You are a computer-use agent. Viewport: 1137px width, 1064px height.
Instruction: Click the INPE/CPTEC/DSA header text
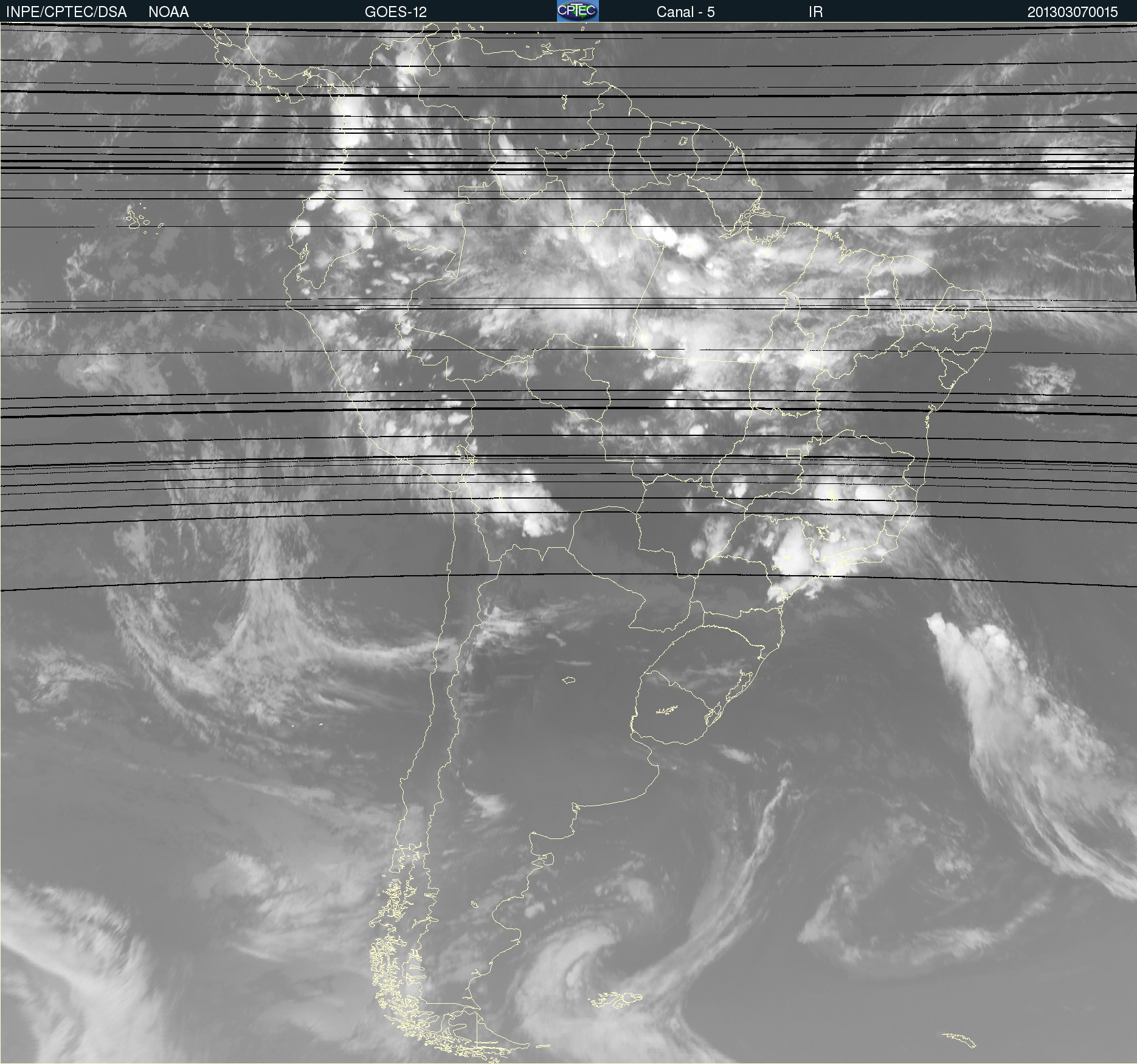(x=66, y=12)
